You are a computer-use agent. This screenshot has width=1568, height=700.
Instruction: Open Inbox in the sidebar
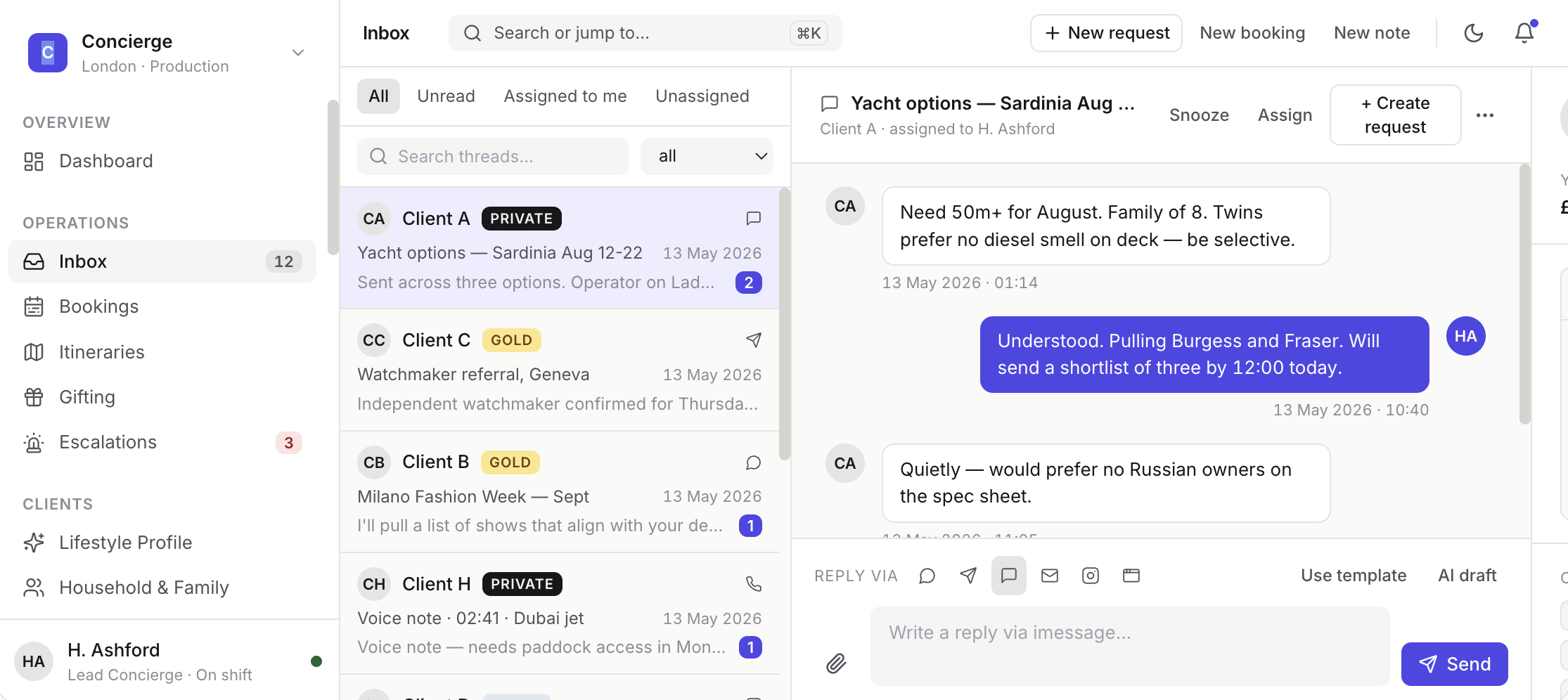click(162, 261)
